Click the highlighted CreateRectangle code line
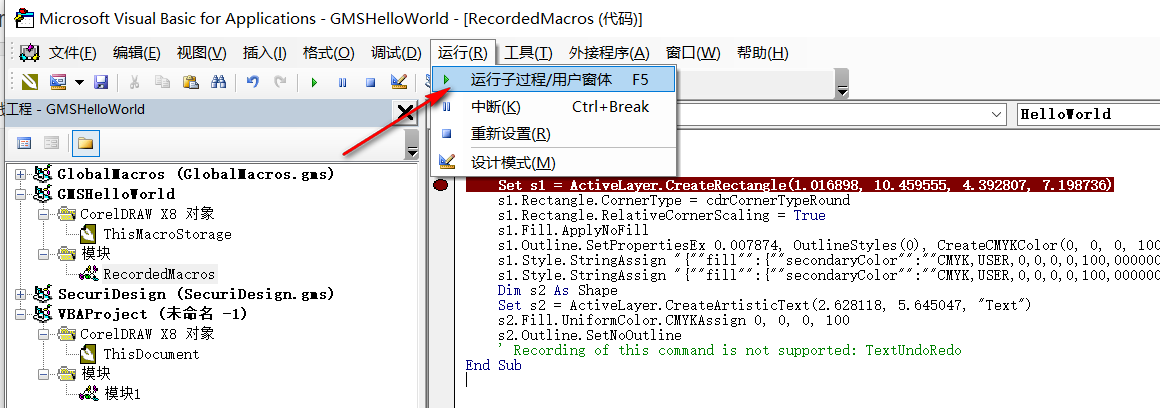Image resolution: width=1160 pixels, height=408 pixels. tap(790, 185)
